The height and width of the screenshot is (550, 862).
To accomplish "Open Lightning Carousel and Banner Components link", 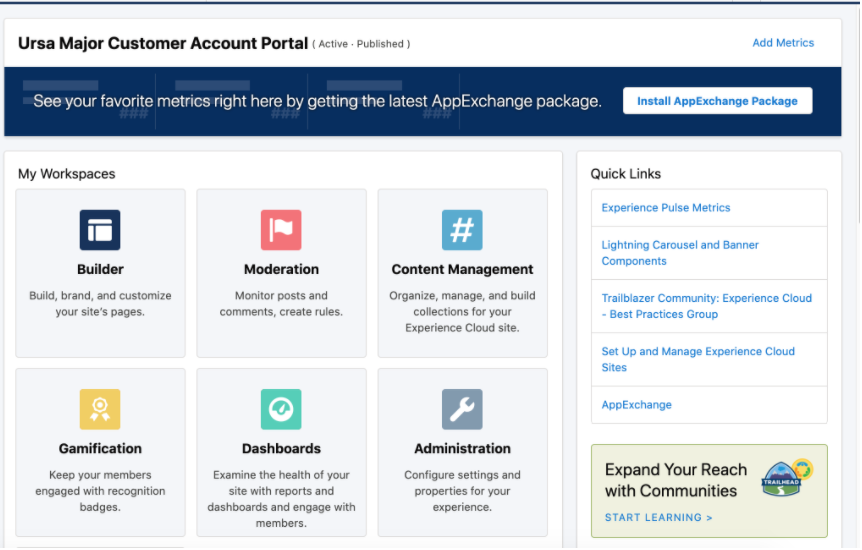I will coord(680,253).
